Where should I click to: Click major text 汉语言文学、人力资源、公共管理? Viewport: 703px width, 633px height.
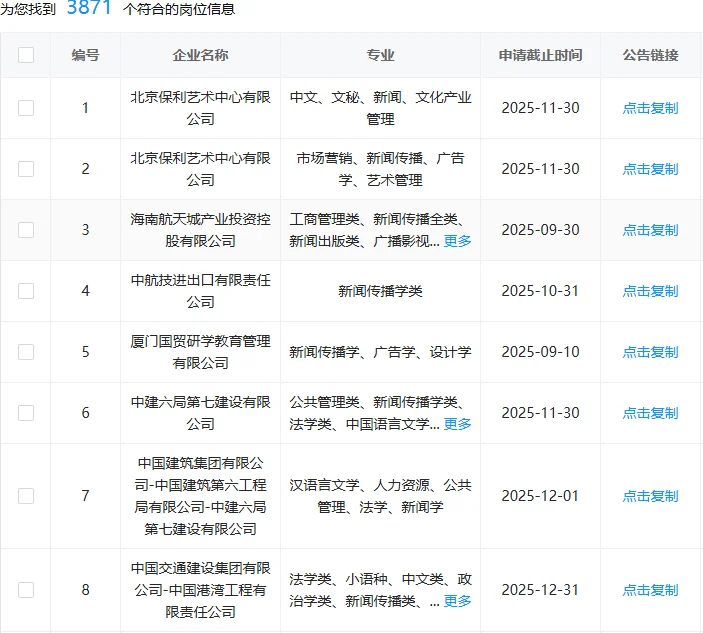(380, 496)
